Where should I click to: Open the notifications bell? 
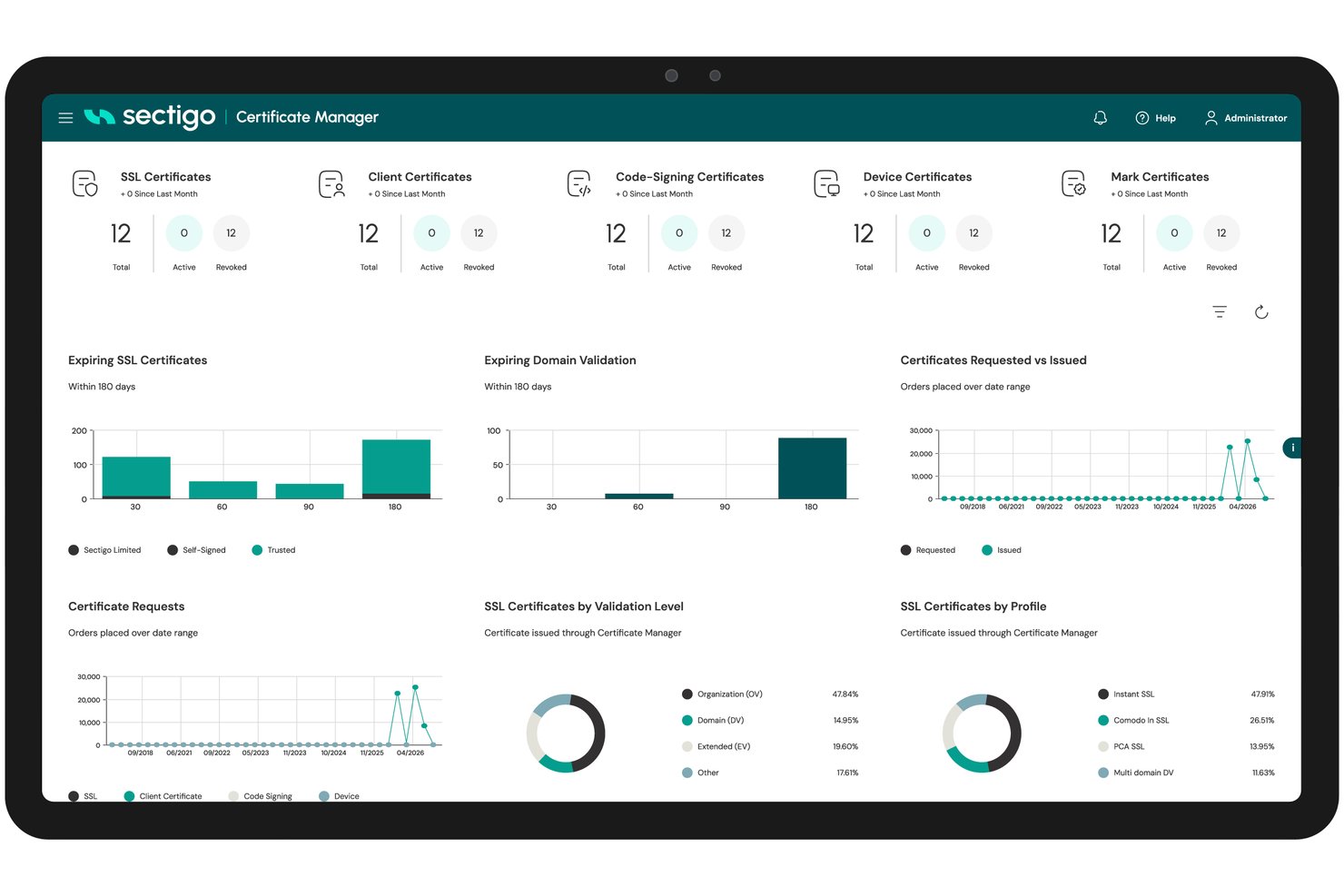(x=1100, y=118)
